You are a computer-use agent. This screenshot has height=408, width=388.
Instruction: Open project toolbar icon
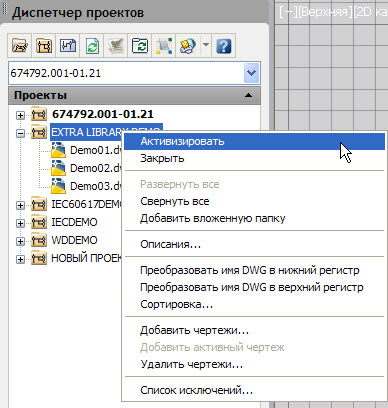20,46
